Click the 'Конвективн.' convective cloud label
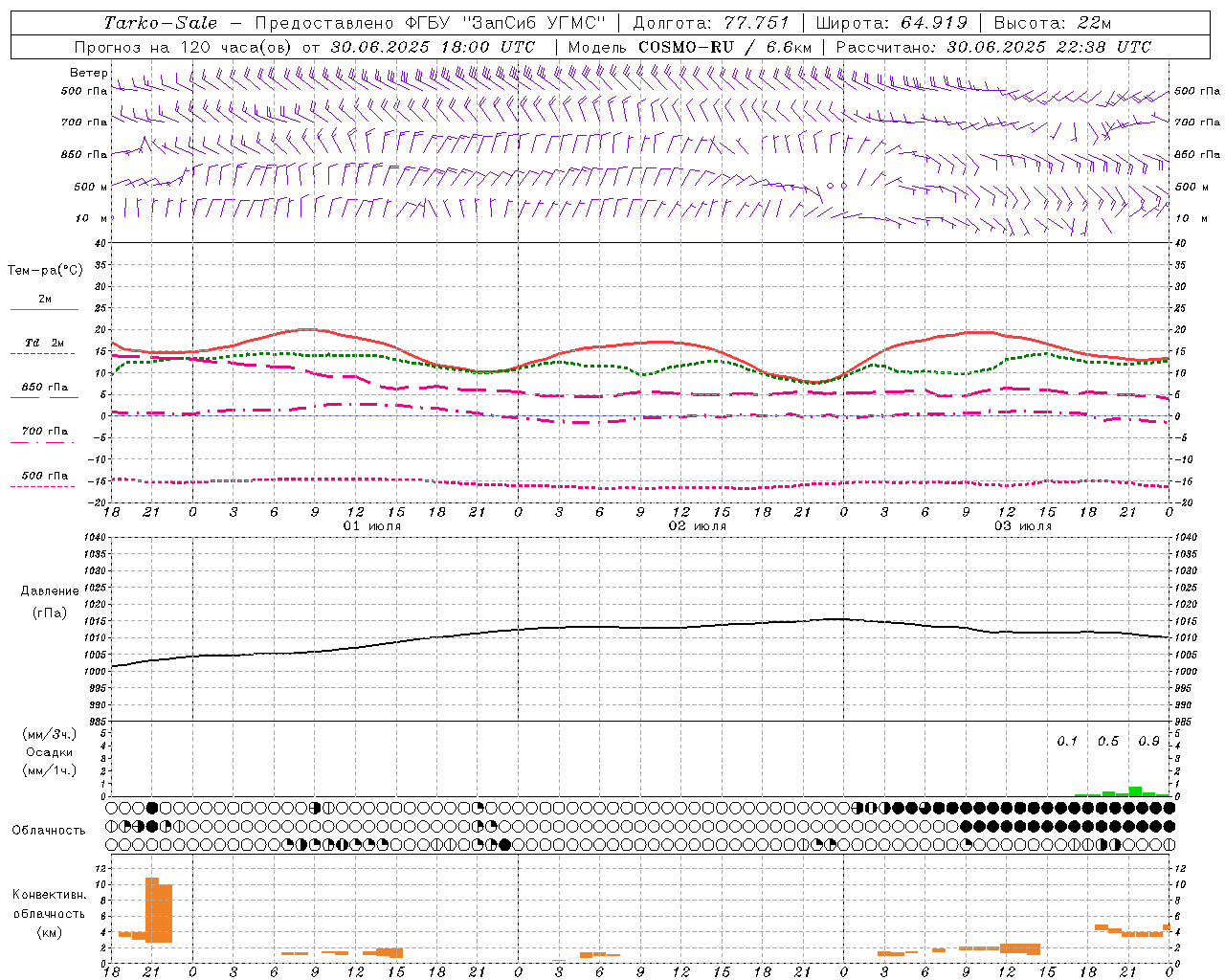 coord(50,895)
